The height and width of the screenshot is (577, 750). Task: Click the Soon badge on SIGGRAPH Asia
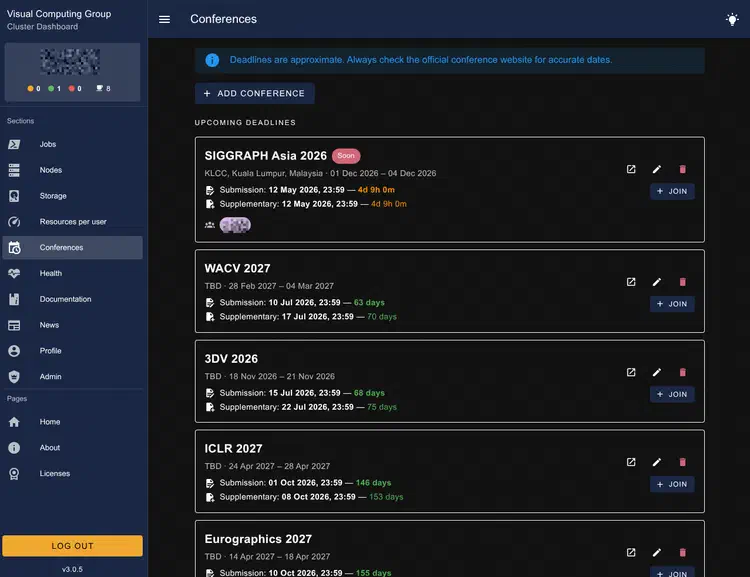[346, 155]
